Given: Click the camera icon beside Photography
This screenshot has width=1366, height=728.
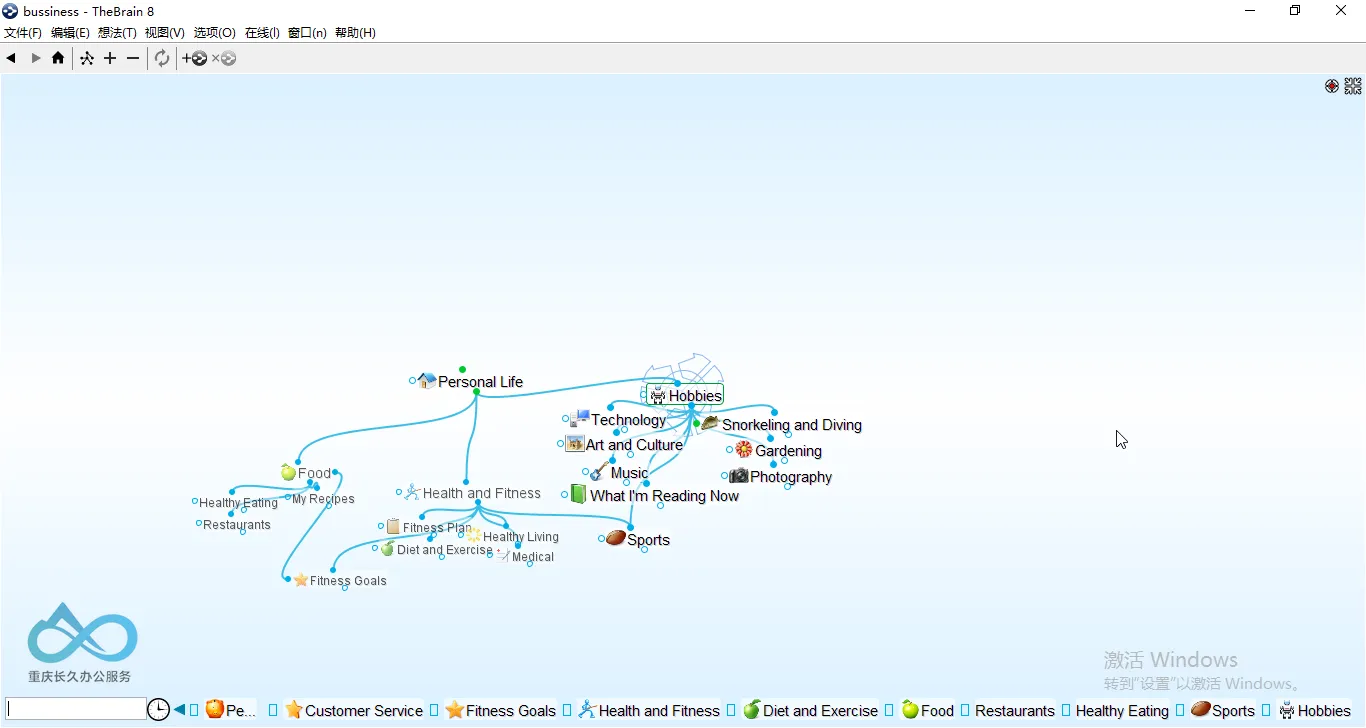Looking at the screenshot, I should (739, 475).
